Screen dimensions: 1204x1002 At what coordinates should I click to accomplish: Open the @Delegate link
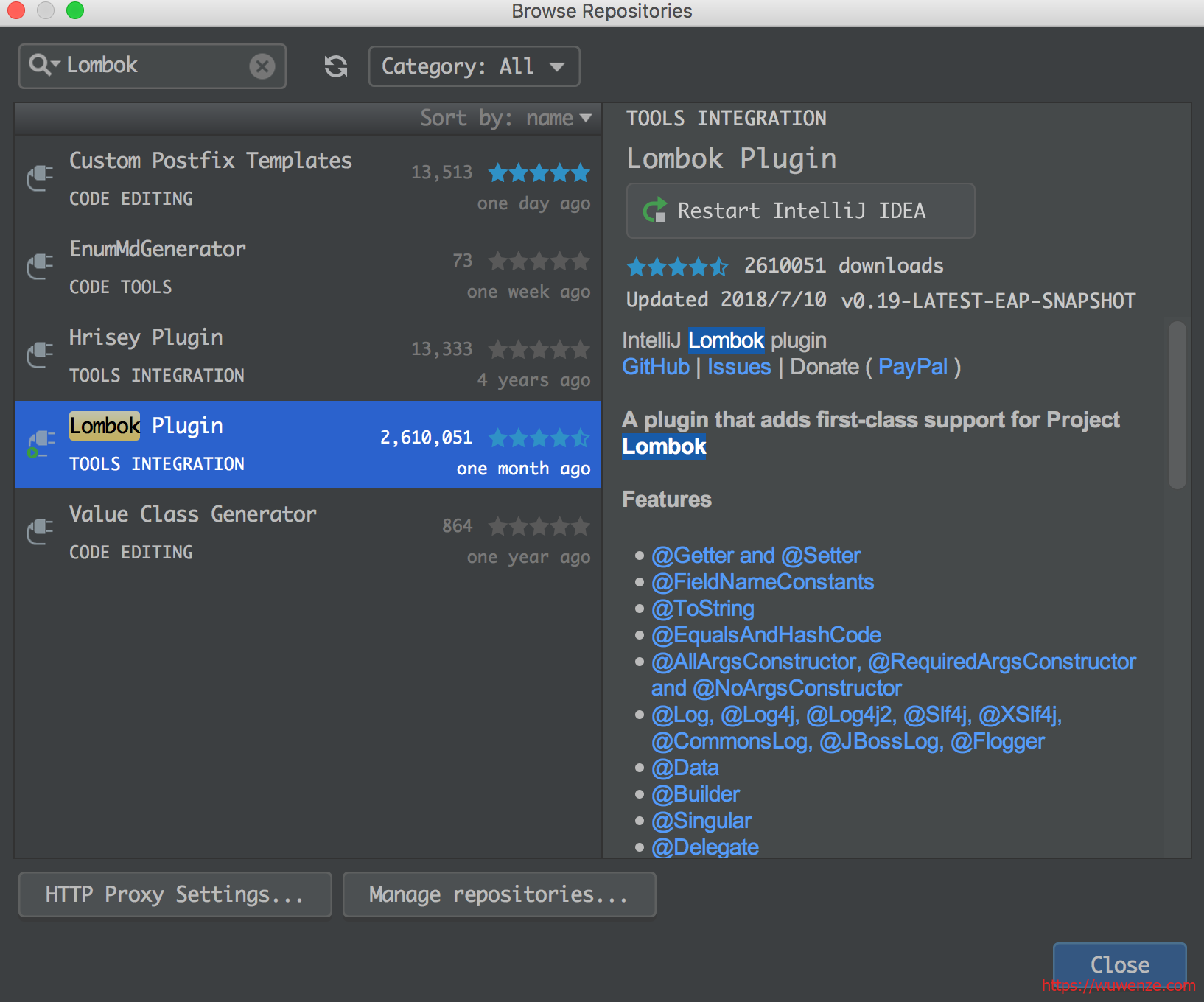(x=705, y=847)
